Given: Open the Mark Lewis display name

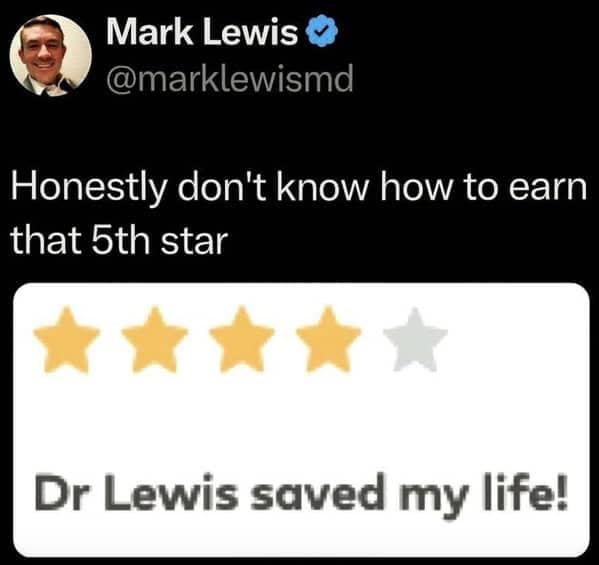Looking at the screenshot, I should [202, 32].
